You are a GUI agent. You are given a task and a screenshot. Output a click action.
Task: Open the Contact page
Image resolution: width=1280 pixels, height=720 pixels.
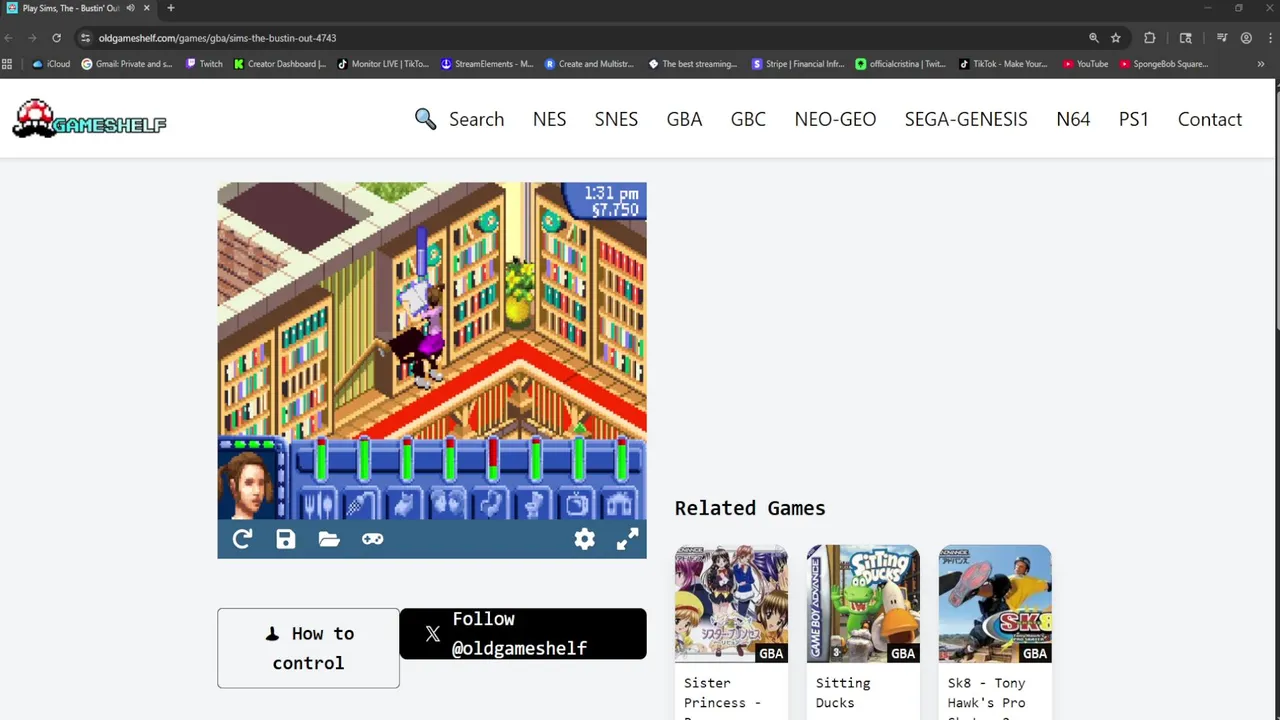point(1210,119)
